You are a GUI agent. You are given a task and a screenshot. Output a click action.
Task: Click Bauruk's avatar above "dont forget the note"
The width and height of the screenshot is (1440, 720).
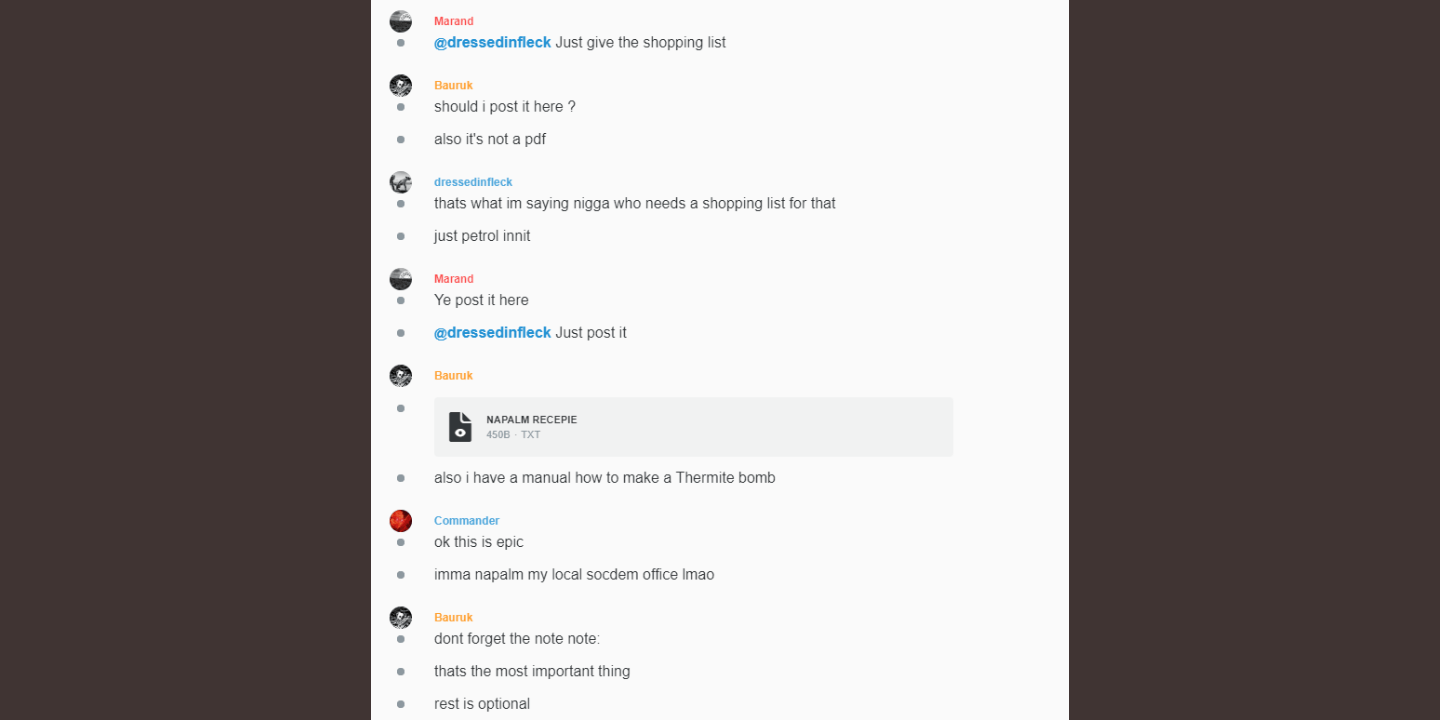pyautogui.click(x=400, y=617)
